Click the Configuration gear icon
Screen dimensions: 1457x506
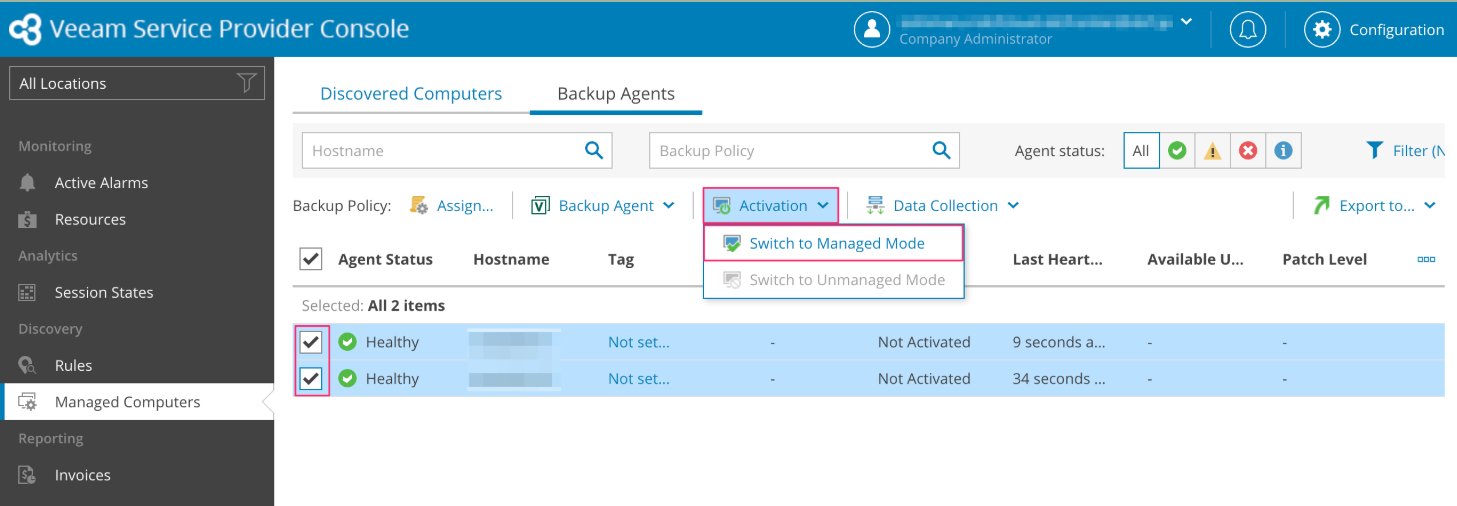tap(1322, 29)
